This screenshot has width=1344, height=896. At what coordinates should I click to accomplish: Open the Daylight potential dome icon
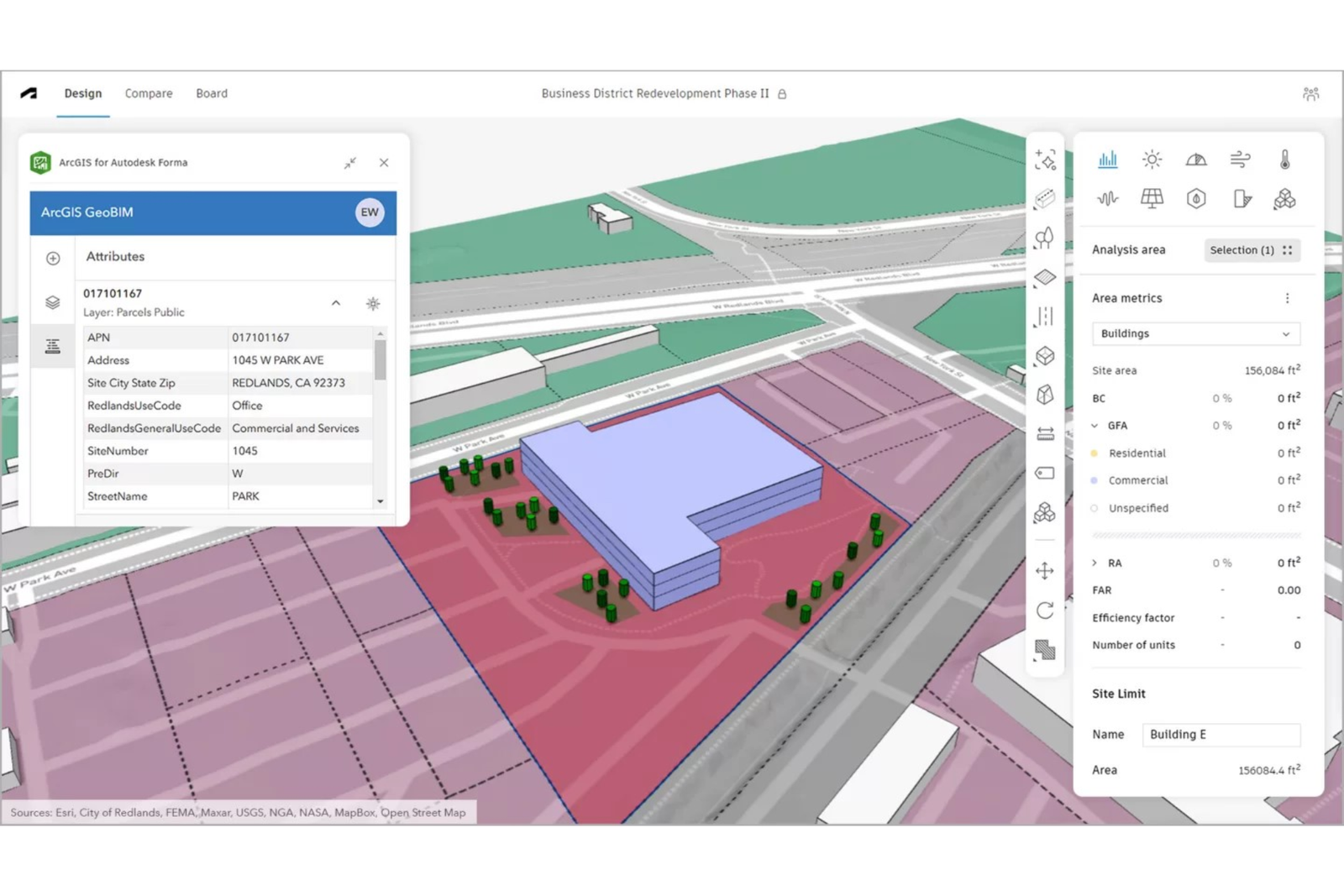click(x=1196, y=159)
